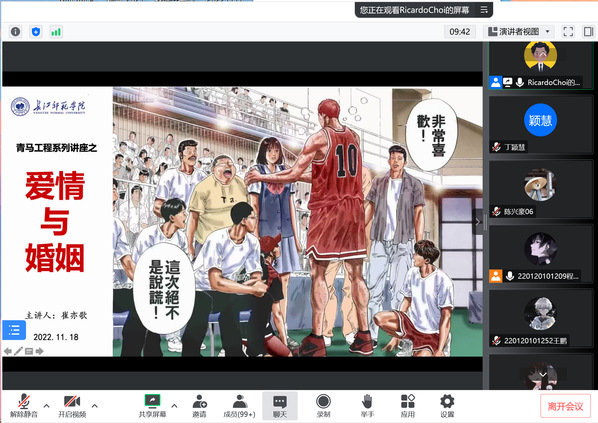This screenshot has height=423, width=598.
Task: Turn on video camera
Action: (72, 406)
